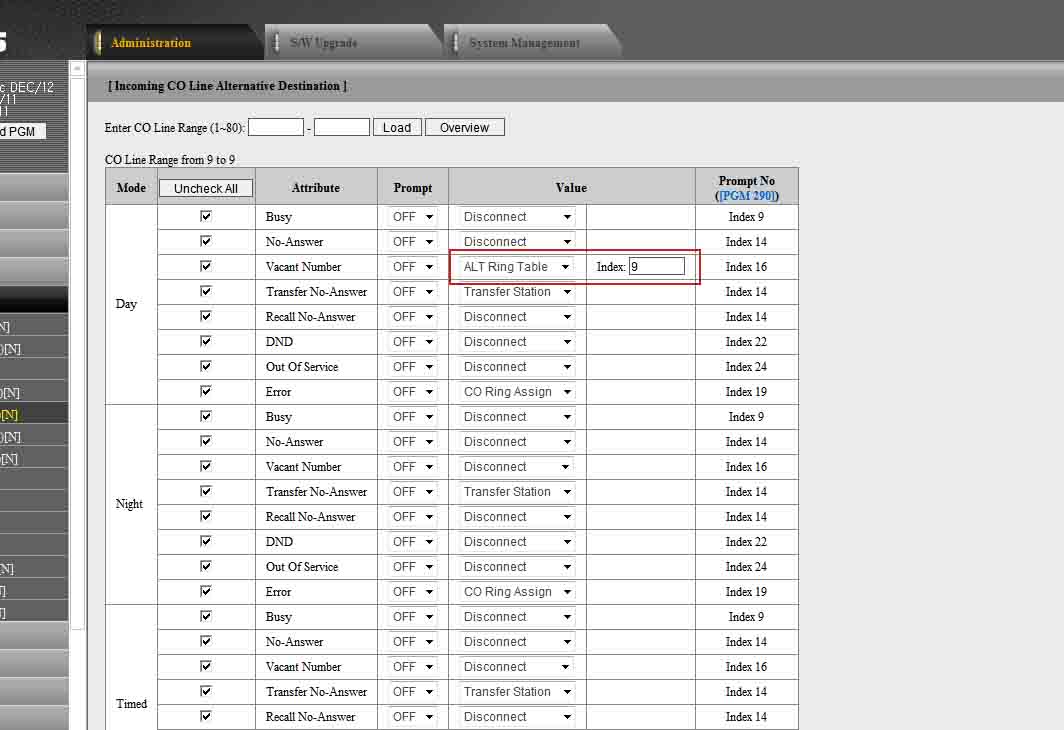The width and height of the screenshot is (1064, 730).
Task: Uncheck the Day Busy checkbox
Action: click(206, 216)
